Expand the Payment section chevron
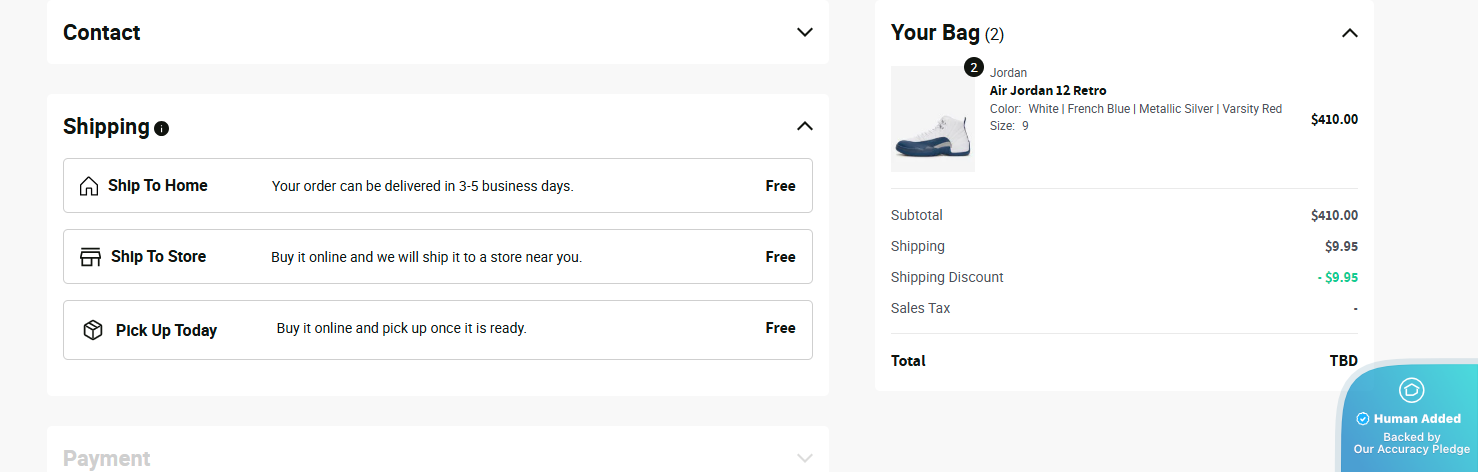The image size is (1478, 472). 804,458
